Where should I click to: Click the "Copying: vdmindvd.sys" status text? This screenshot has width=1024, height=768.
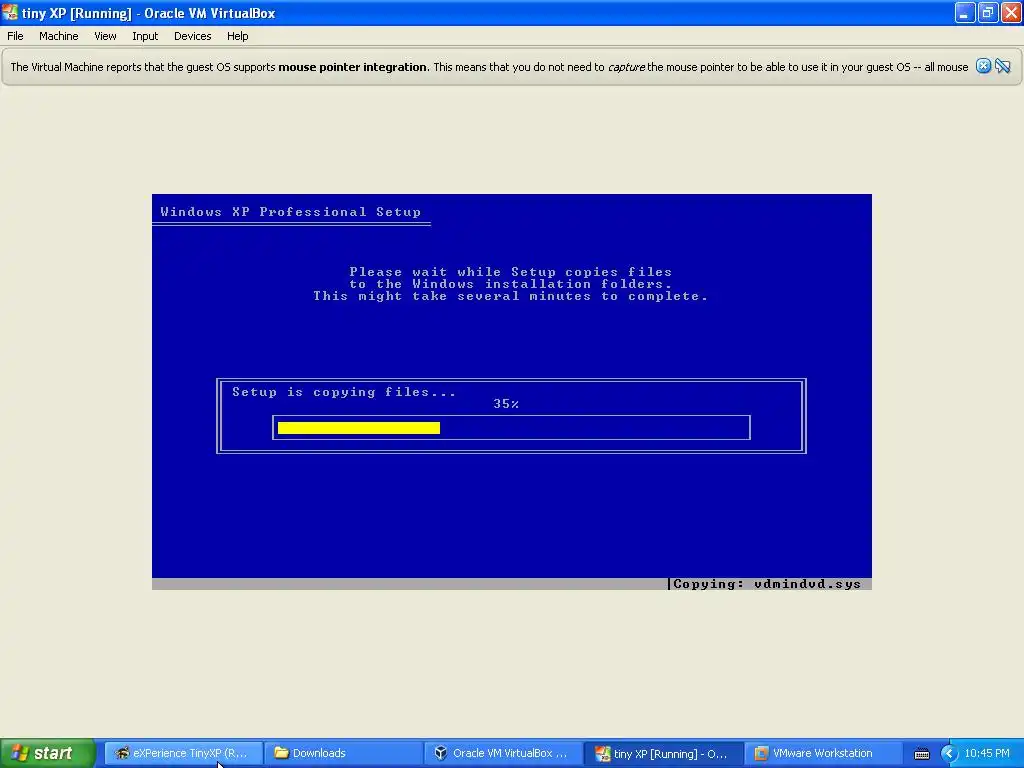coord(767,584)
